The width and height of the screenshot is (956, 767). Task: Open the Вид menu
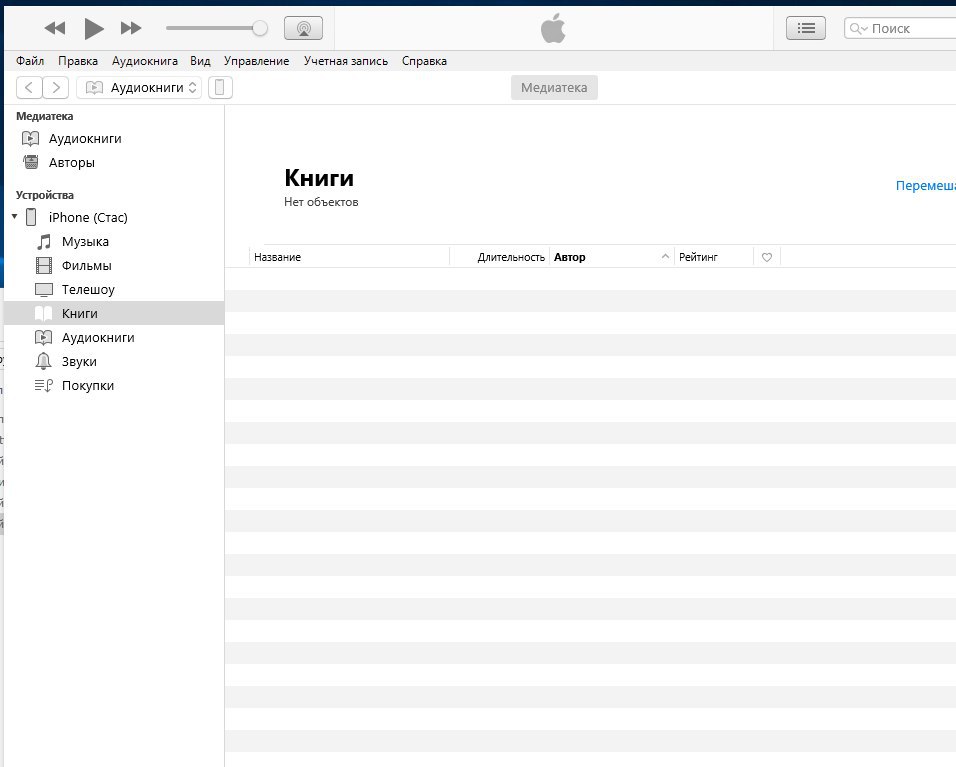200,61
